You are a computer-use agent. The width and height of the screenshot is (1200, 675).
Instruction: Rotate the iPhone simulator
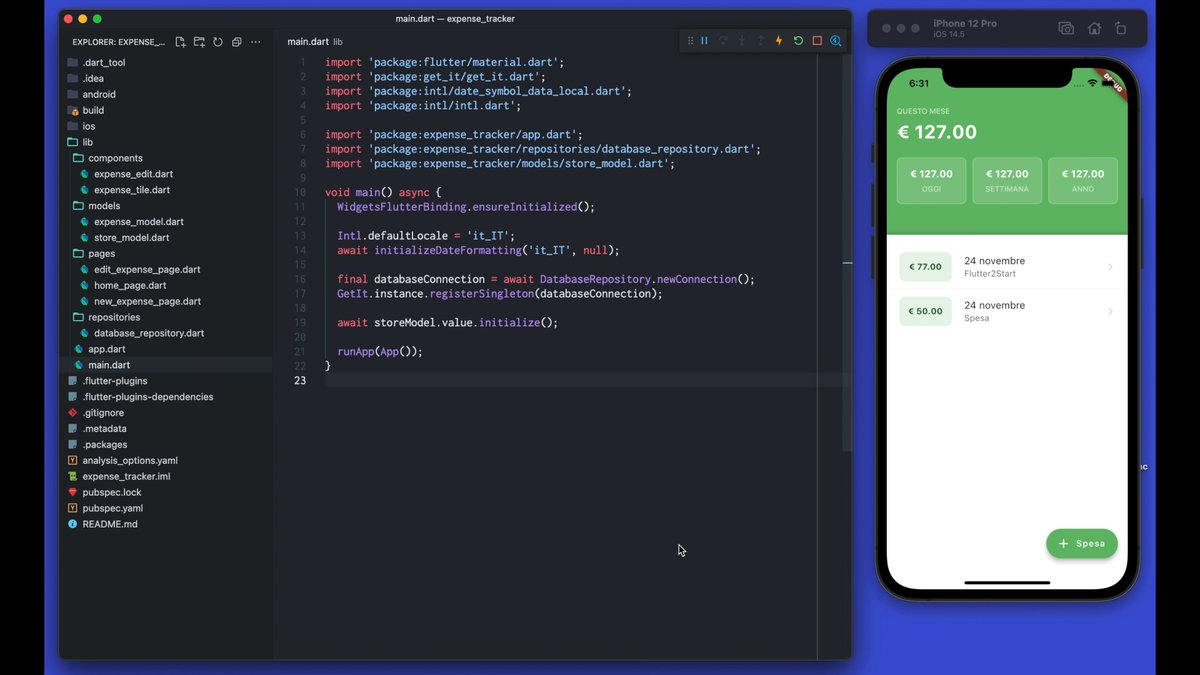coord(1120,29)
